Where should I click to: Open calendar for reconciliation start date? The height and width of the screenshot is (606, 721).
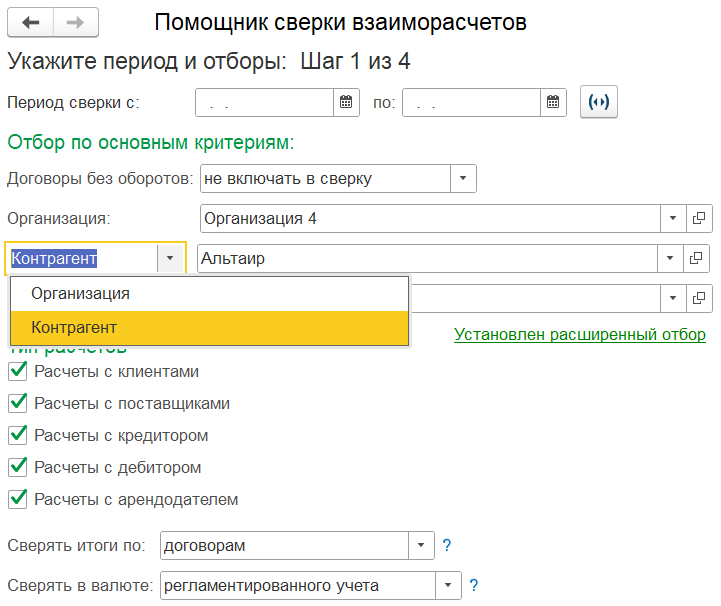tap(346, 102)
